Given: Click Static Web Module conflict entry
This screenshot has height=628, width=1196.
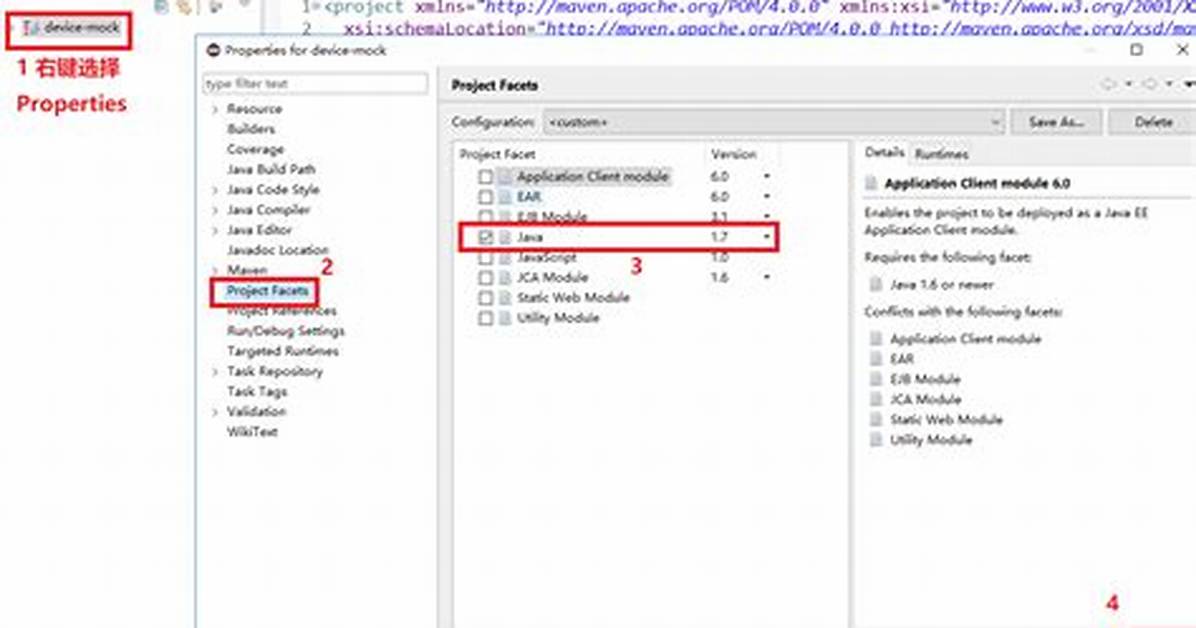Looking at the screenshot, I should click(946, 420).
